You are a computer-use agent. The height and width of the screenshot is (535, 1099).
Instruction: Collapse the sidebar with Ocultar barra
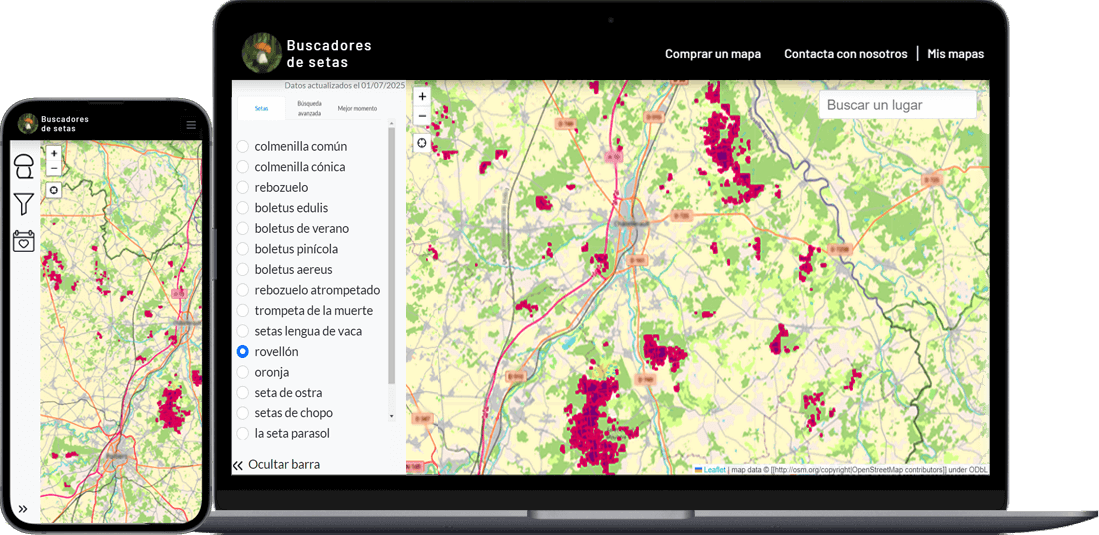(x=276, y=464)
